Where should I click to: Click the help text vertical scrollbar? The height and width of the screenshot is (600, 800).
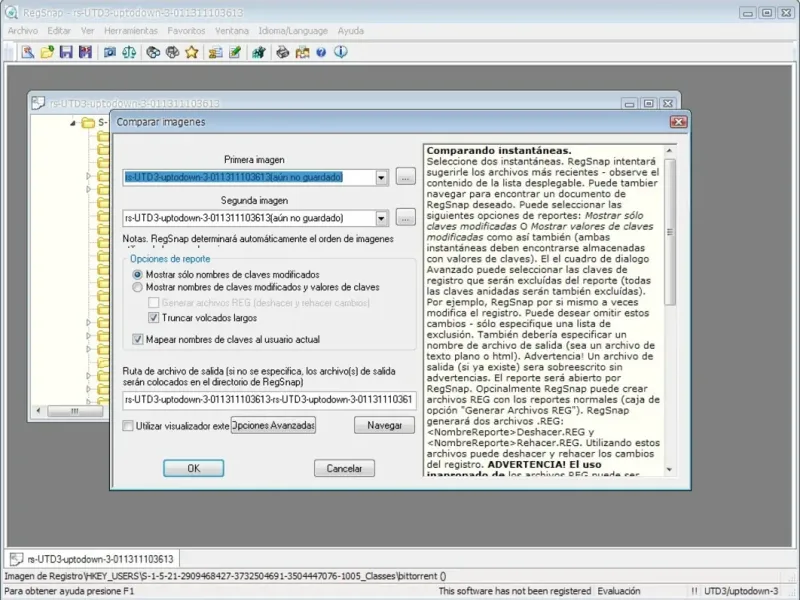(x=671, y=300)
